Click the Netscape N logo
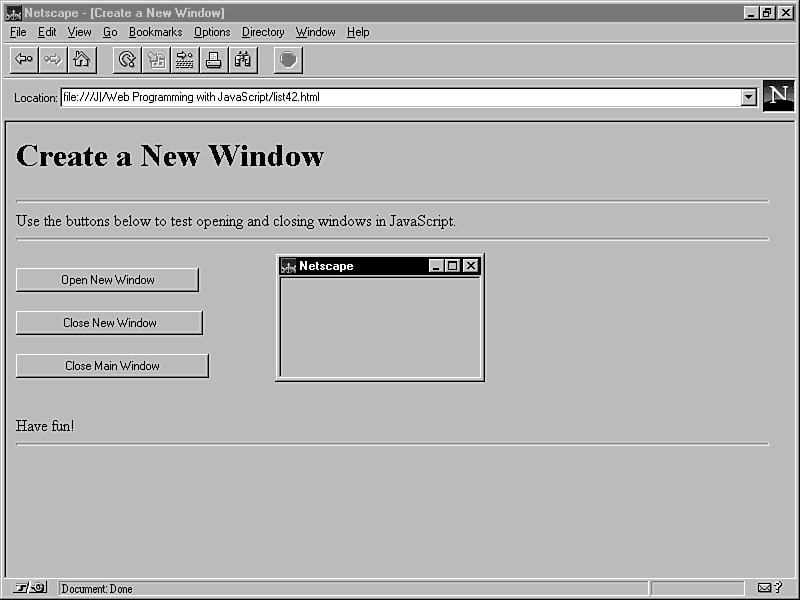The height and width of the screenshot is (600, 800). [779, 96]
